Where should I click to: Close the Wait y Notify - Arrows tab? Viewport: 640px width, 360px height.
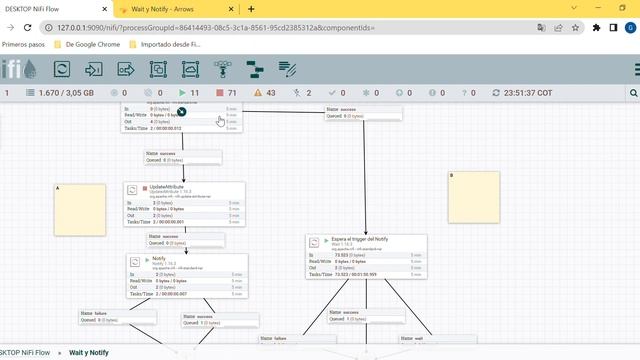coord(231,9)
